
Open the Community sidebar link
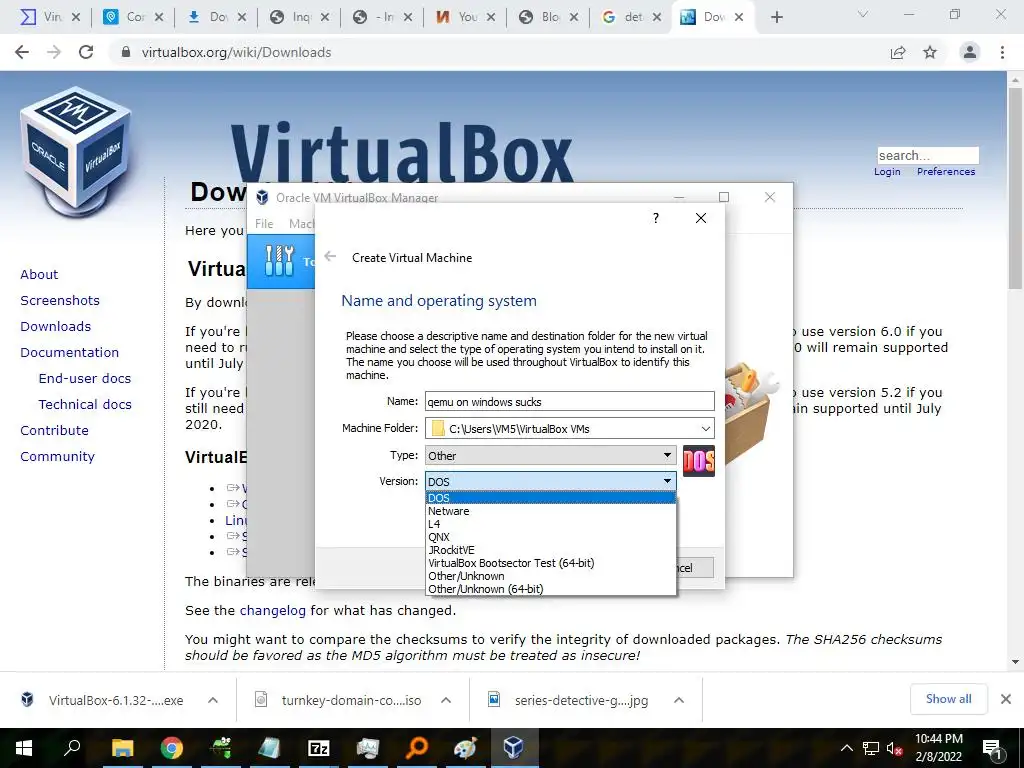[x=57, y=456]
